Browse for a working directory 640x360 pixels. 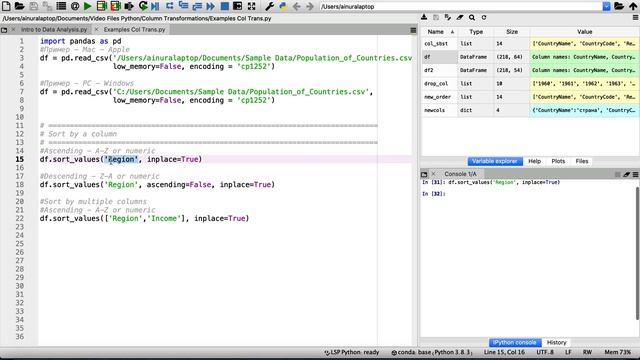619,6
